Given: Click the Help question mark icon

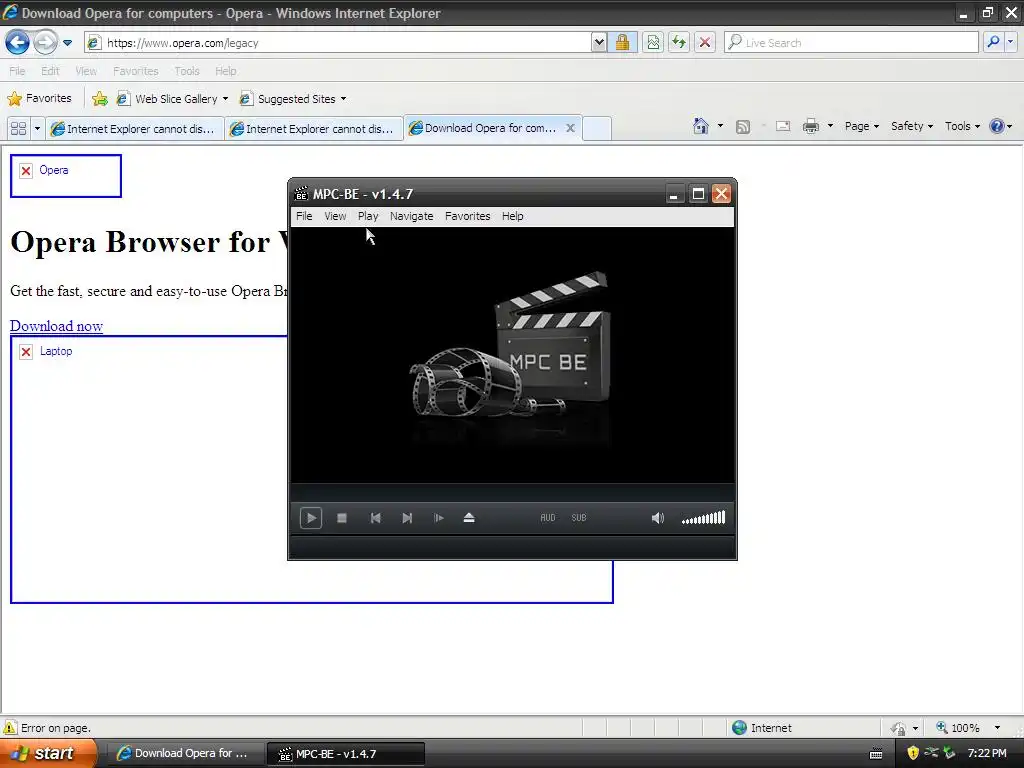Looking at the screenshot, I should click(x=997, y=126).
